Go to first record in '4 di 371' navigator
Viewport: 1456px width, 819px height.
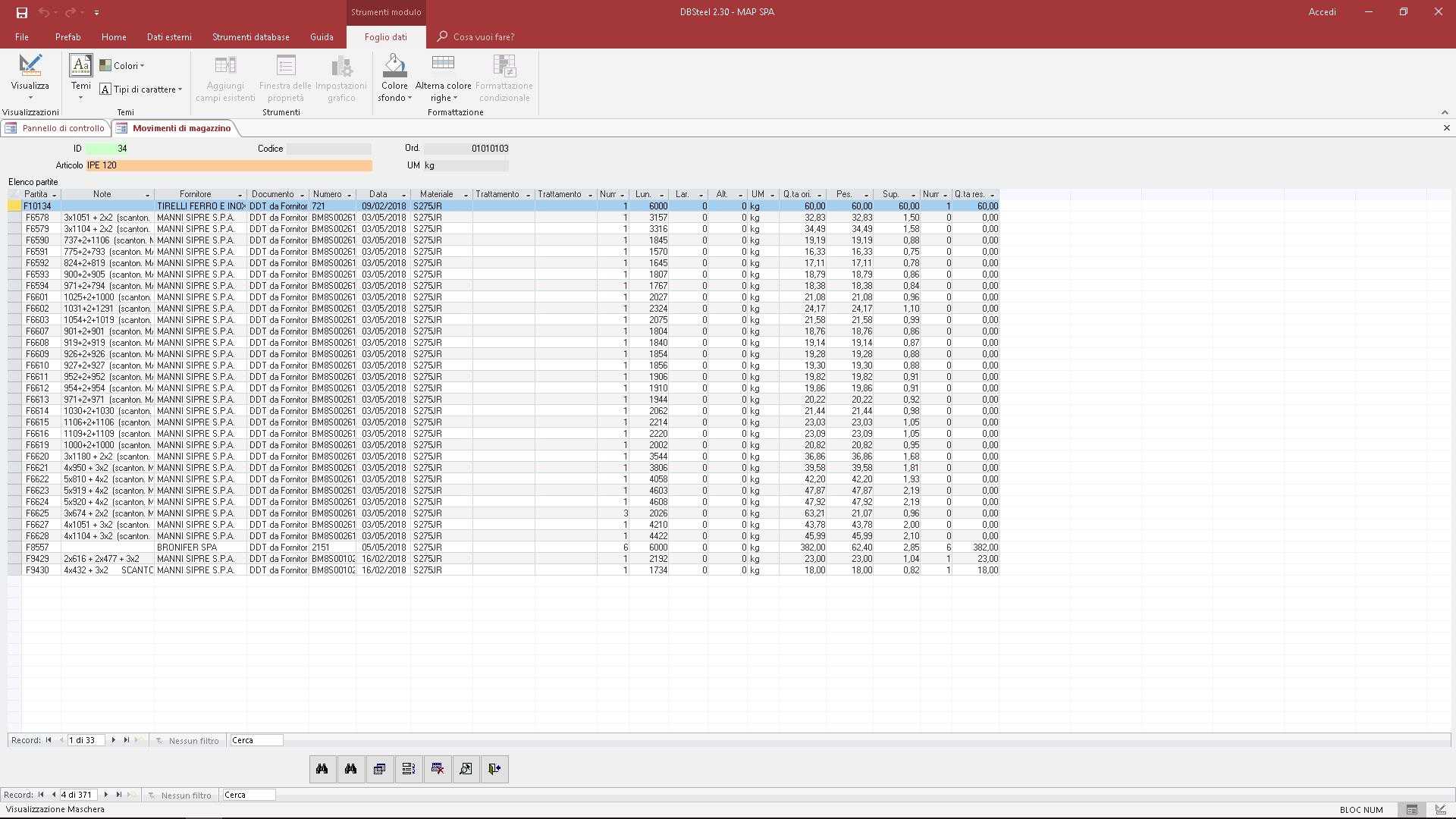click(x=41, y=795)
